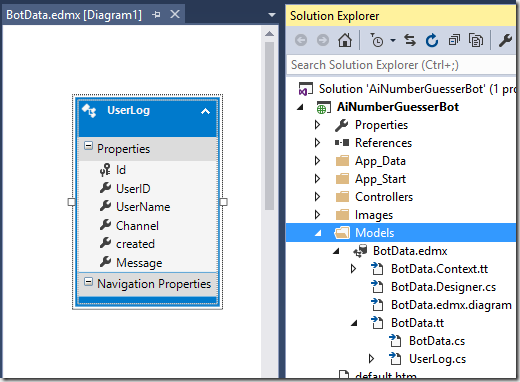Collapse the BotData.edmx node
Viewport: 520px width, 382px height.
coord(336,251)
